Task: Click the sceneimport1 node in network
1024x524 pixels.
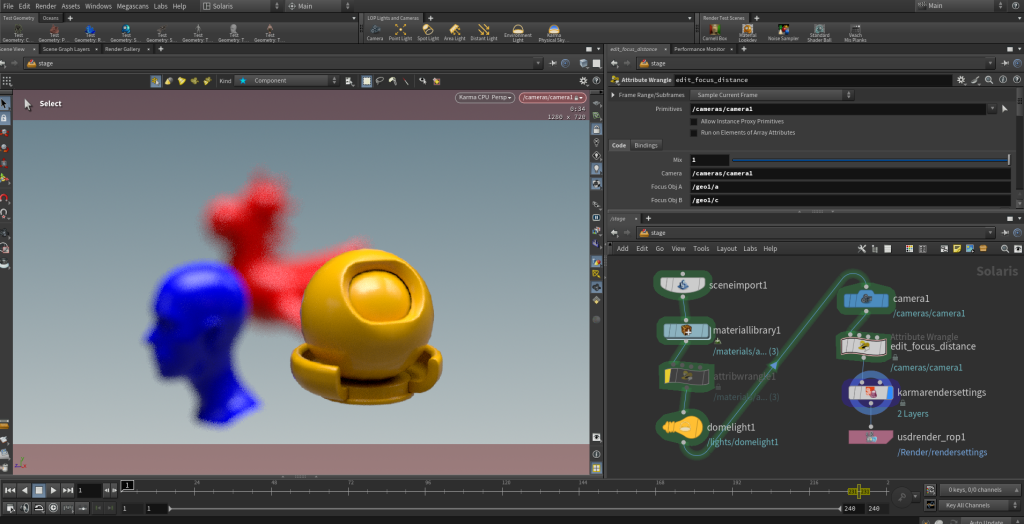Action: click(x=683, y=284)
